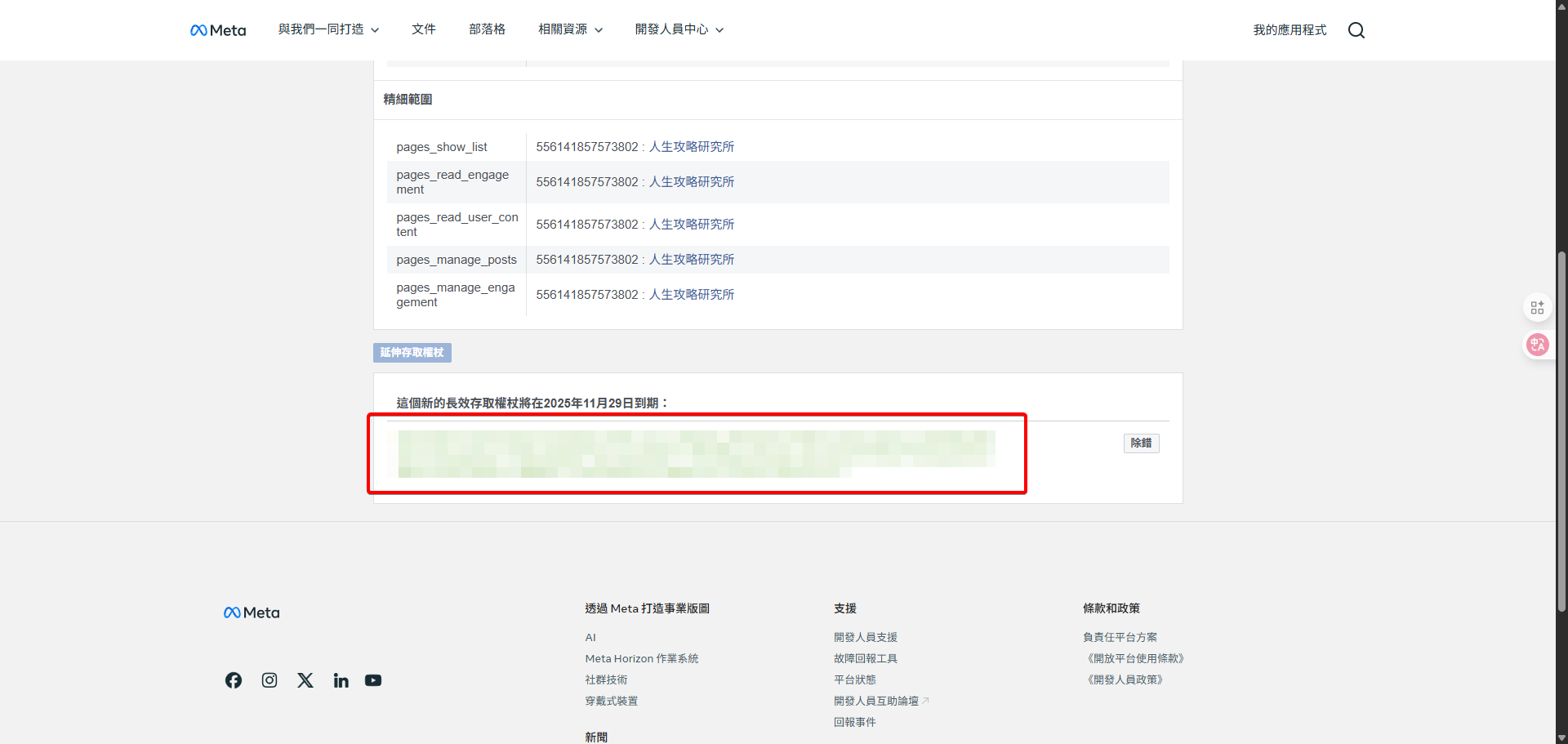
Task: Click the floating widget icon above the translator
Action: [x=1538, y=307]
